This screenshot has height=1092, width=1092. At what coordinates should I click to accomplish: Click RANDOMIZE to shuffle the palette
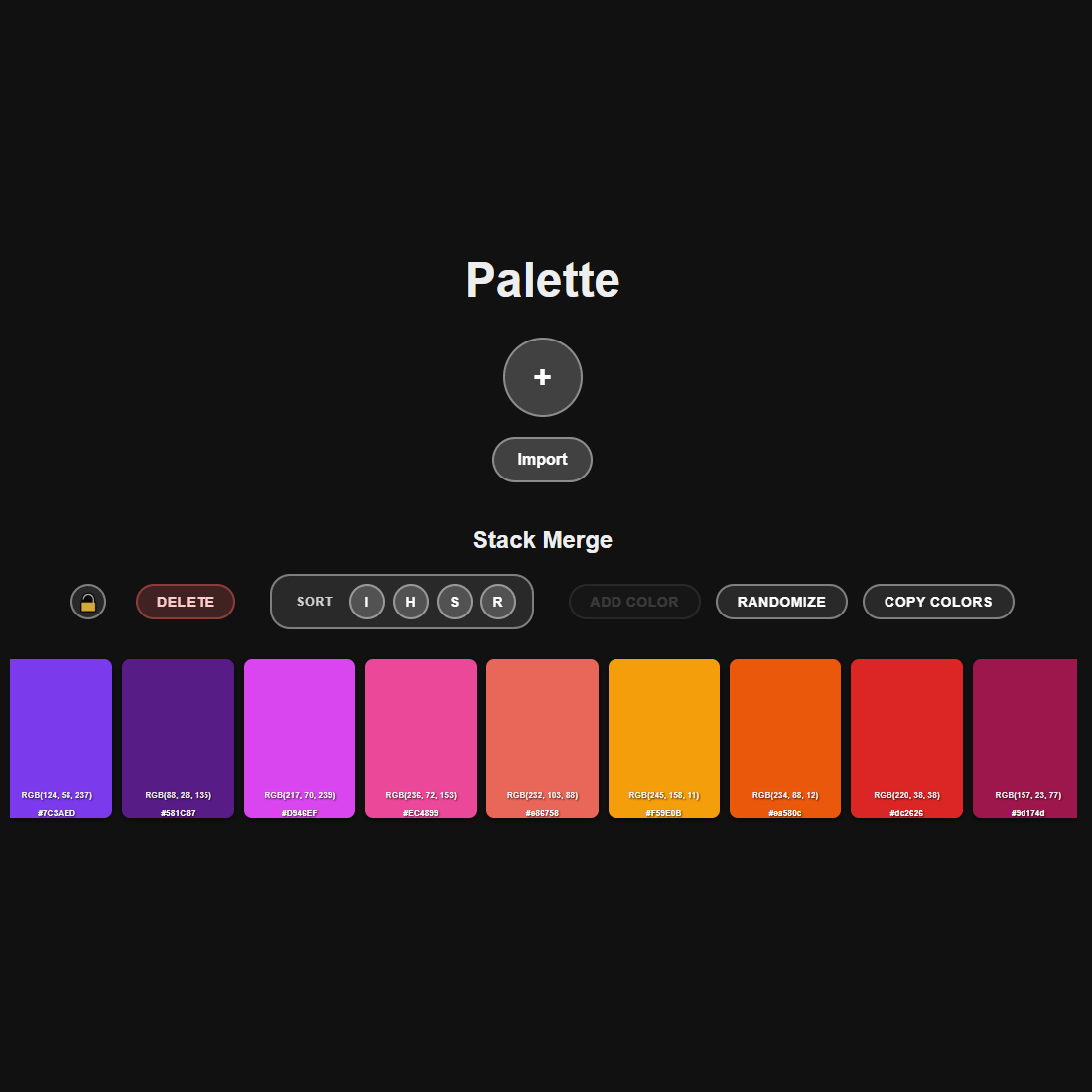[781, 602]
